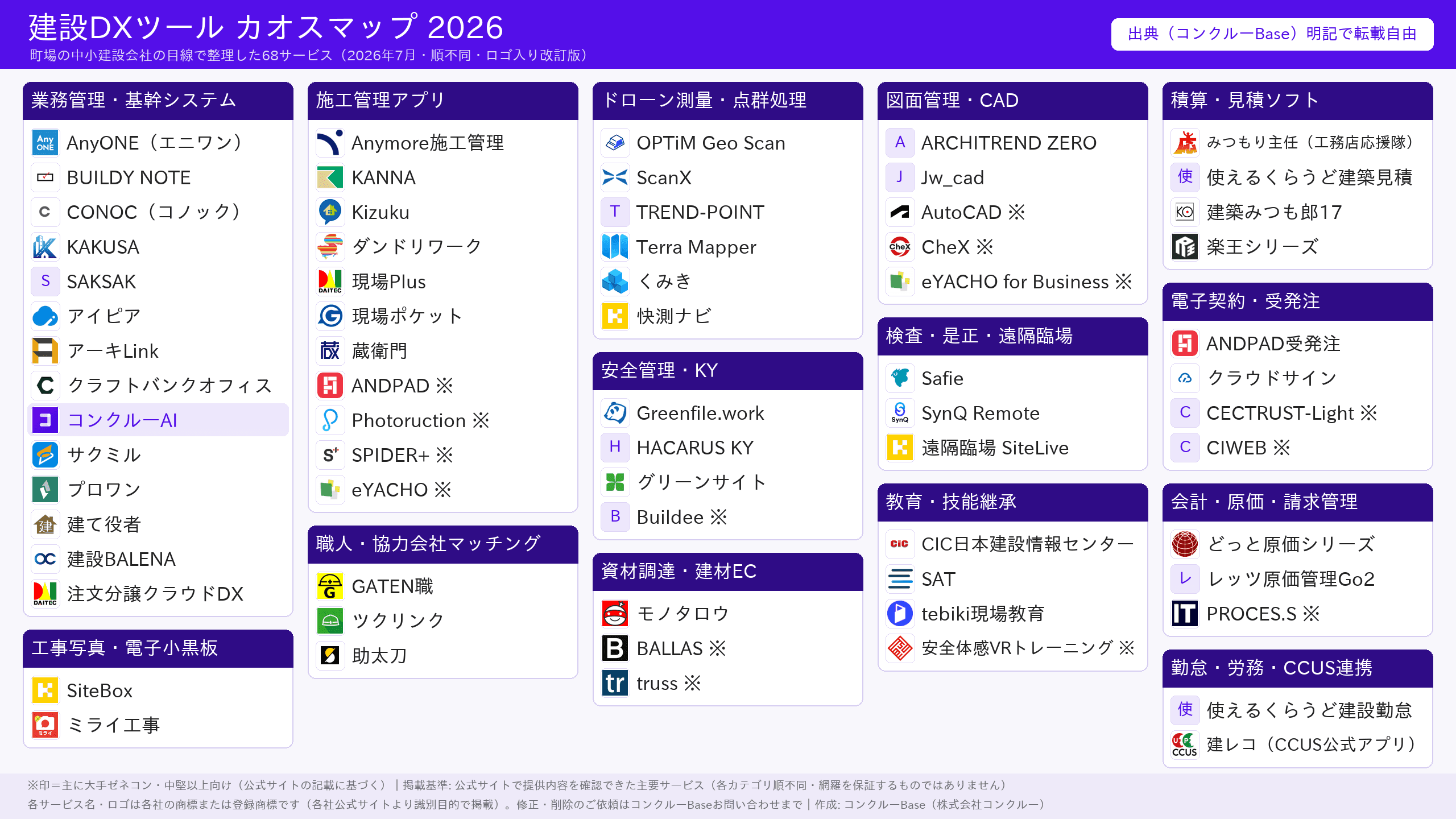Click the truss logo icon
Image resolution: width=1456 pixels, height=819 pixels.
tap(615, 683)
